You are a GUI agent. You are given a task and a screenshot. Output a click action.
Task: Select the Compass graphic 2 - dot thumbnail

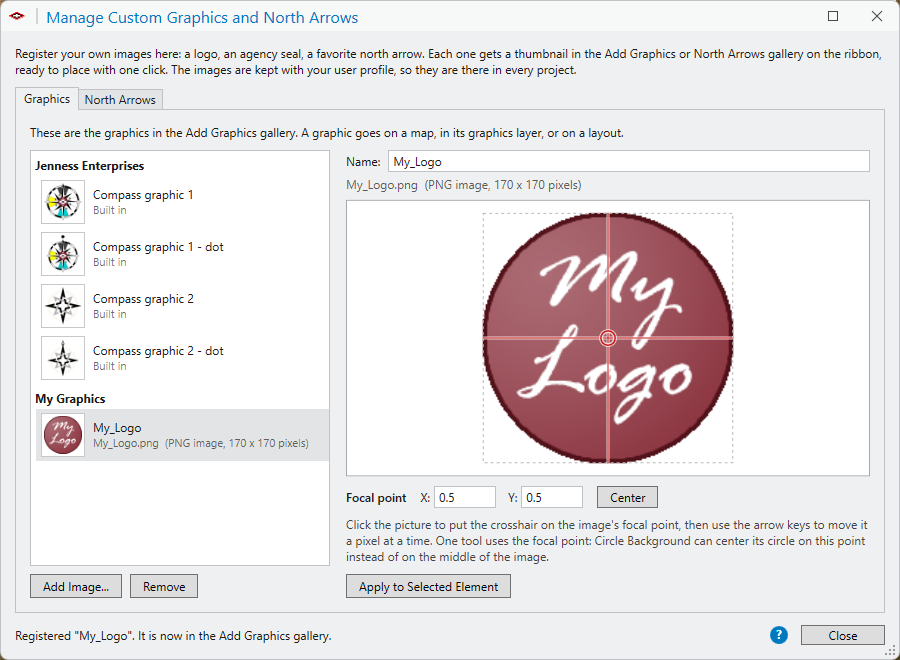pos(63,358)
